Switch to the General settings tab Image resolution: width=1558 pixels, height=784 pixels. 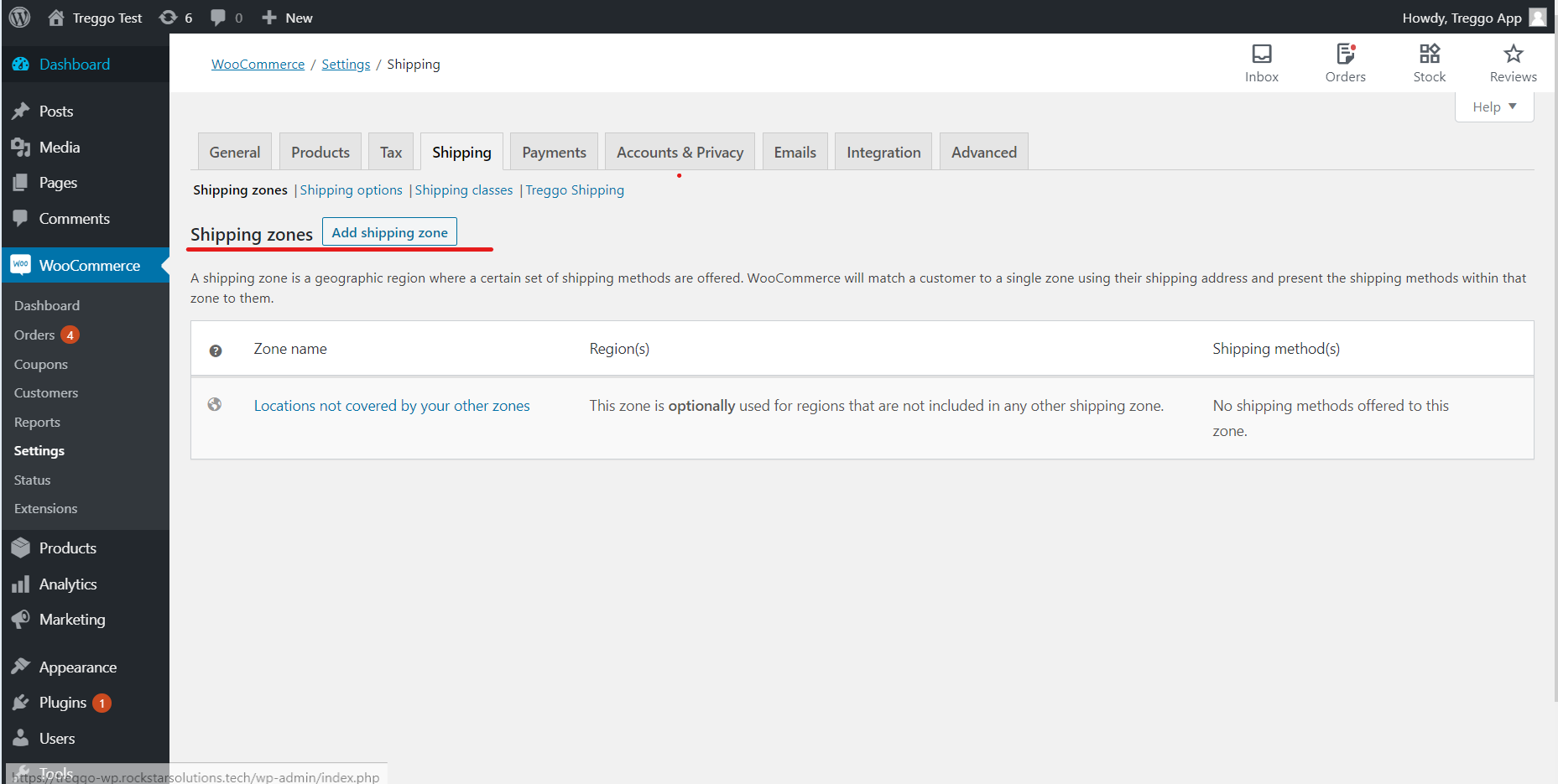click(x=235, y=152)
